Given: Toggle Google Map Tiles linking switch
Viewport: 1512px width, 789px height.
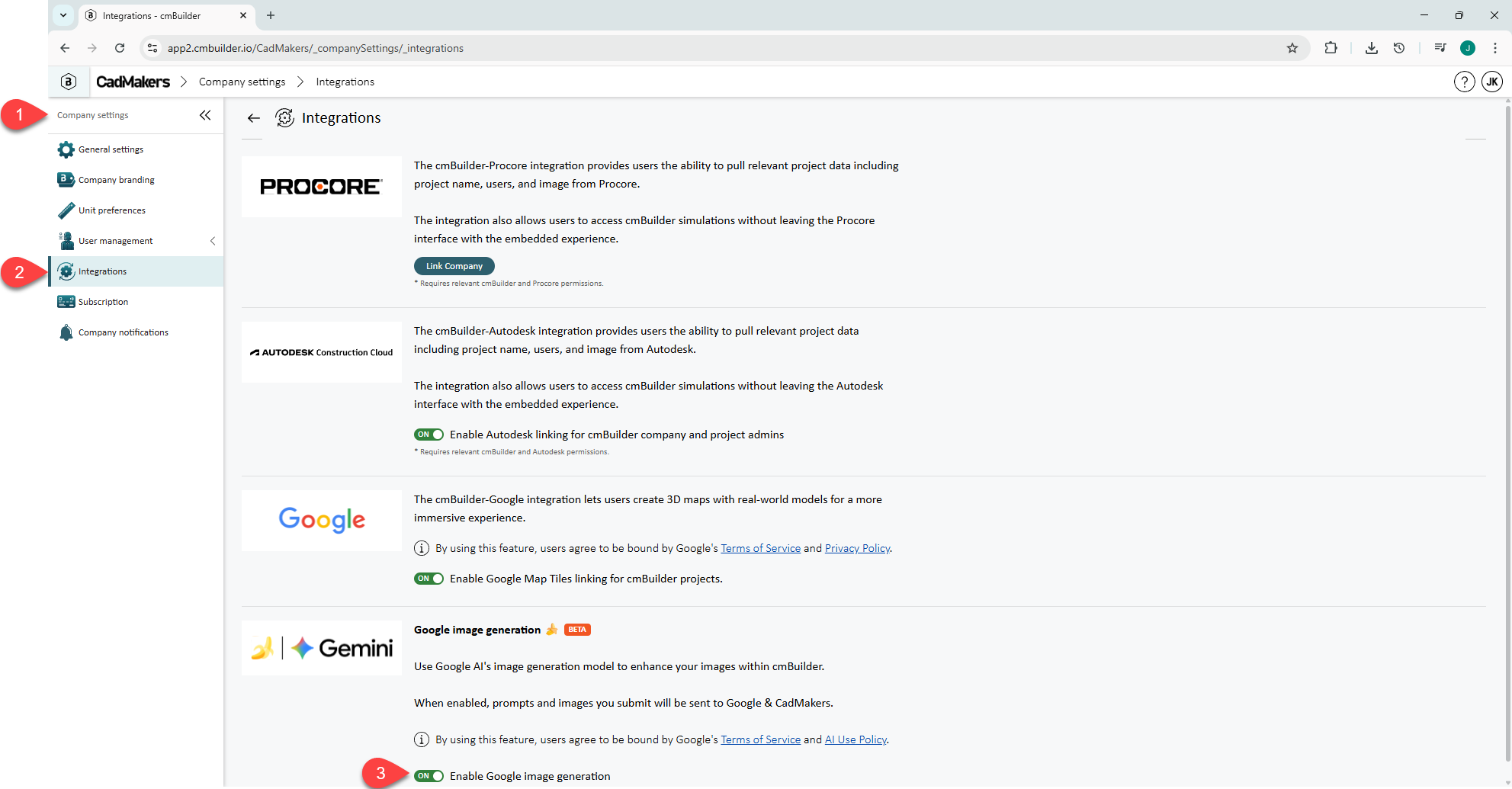Looking at the screenshot, I should pyautogui.click(x=429, y=579).
